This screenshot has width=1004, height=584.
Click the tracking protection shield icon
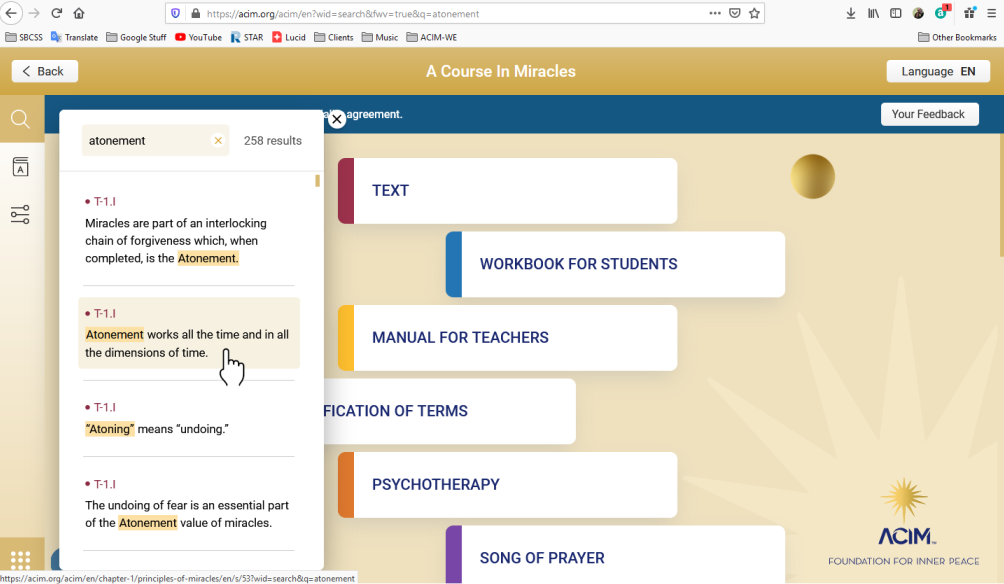point(175,13)
